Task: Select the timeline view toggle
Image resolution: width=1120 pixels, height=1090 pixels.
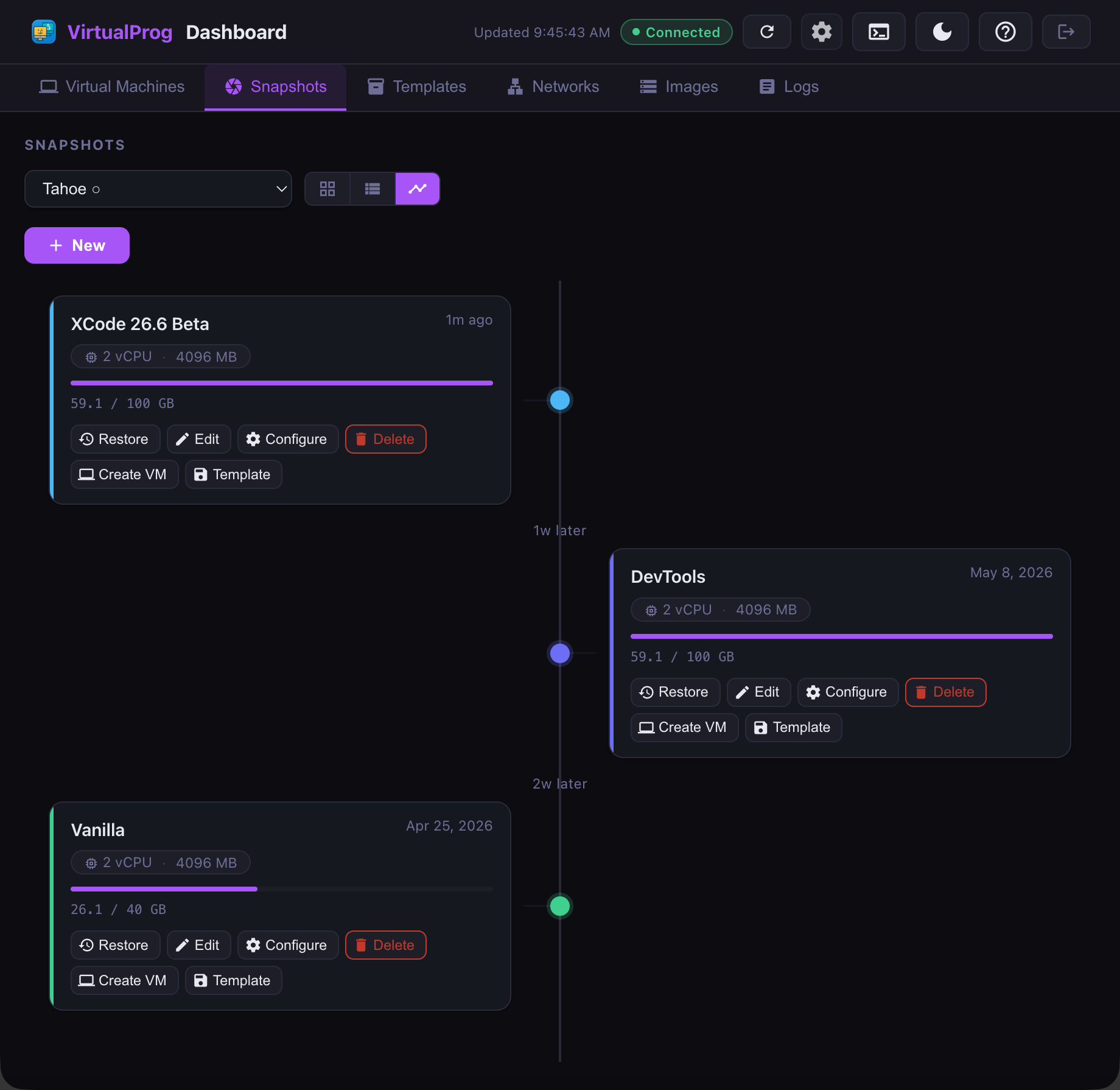Action: point(418,189)
